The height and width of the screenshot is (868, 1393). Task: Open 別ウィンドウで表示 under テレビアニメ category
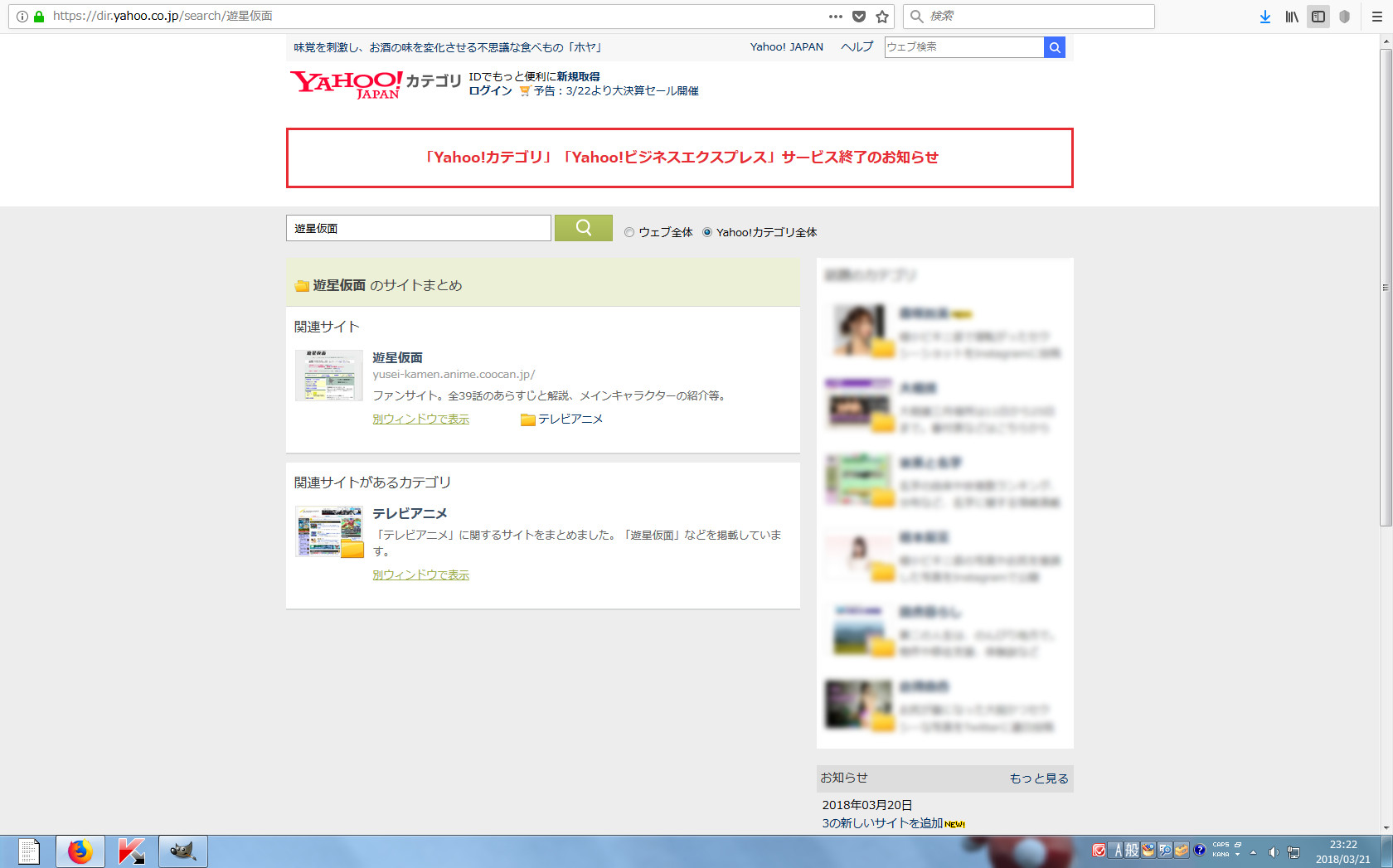tap(420, 575)
